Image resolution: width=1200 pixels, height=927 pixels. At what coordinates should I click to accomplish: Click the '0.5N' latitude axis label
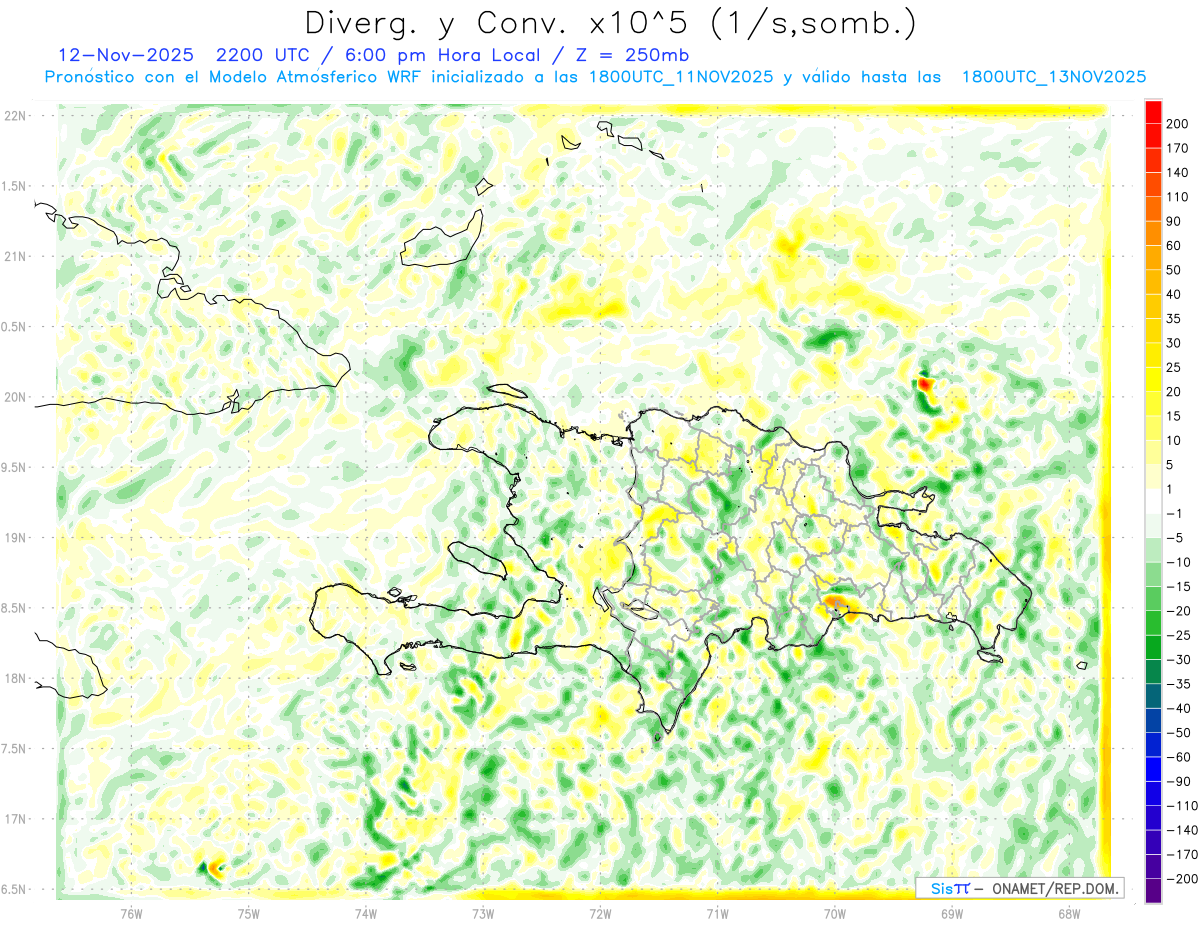[15, 327]
